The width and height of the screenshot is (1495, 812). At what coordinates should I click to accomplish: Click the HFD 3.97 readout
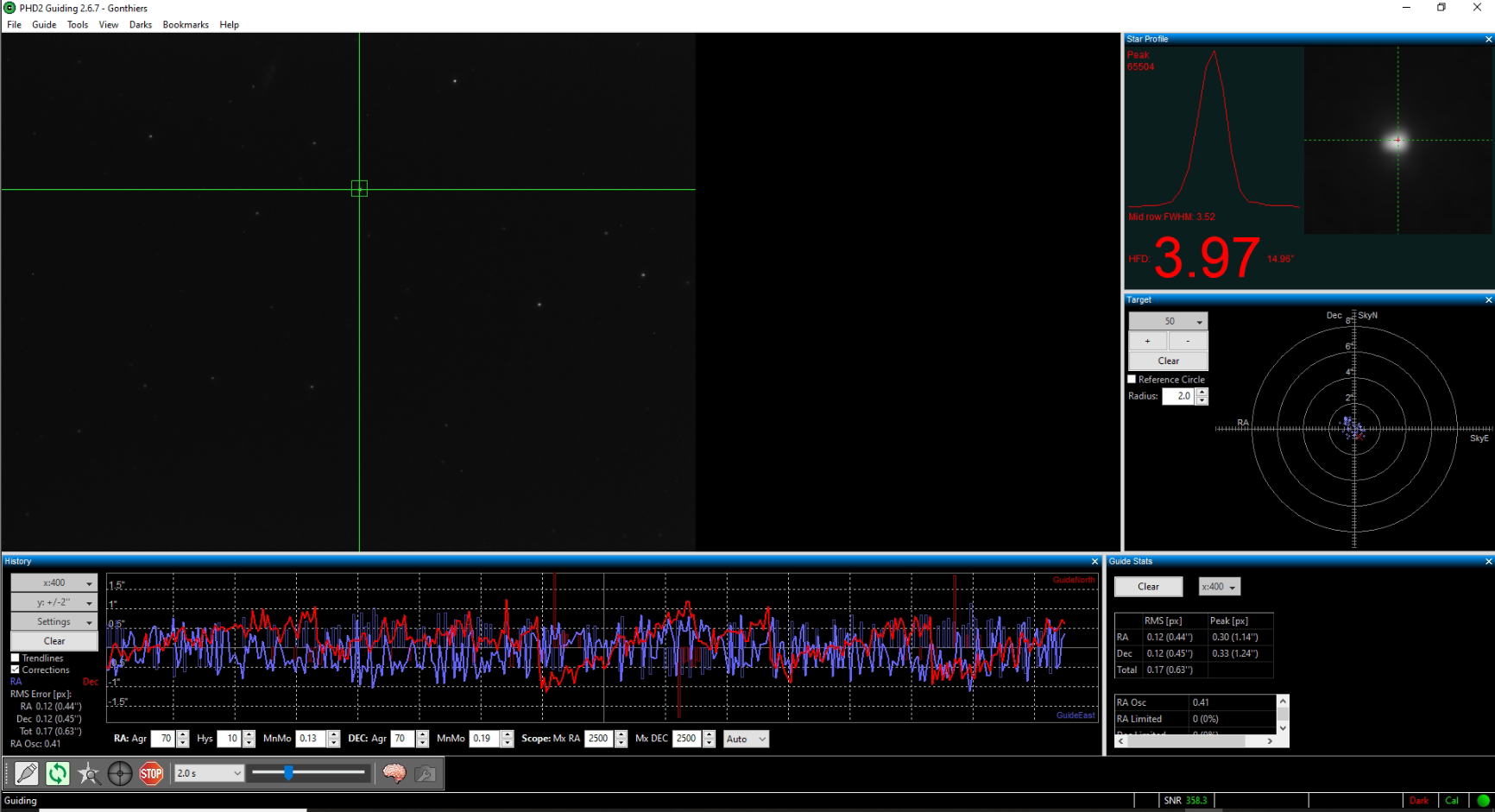(1208, 258)
